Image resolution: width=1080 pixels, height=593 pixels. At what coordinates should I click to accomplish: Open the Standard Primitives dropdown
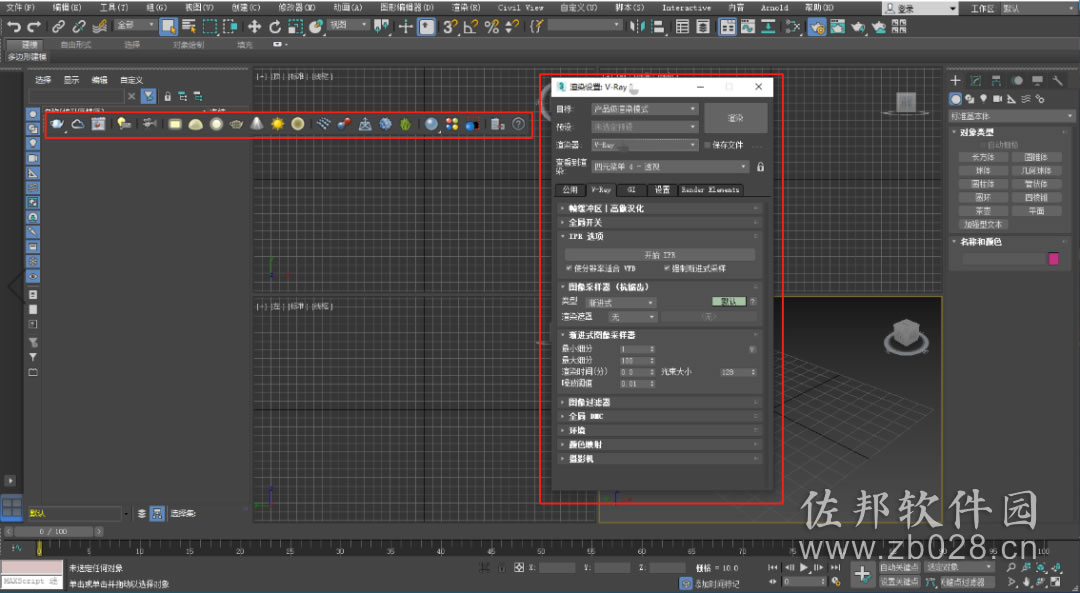(1010, 116)
